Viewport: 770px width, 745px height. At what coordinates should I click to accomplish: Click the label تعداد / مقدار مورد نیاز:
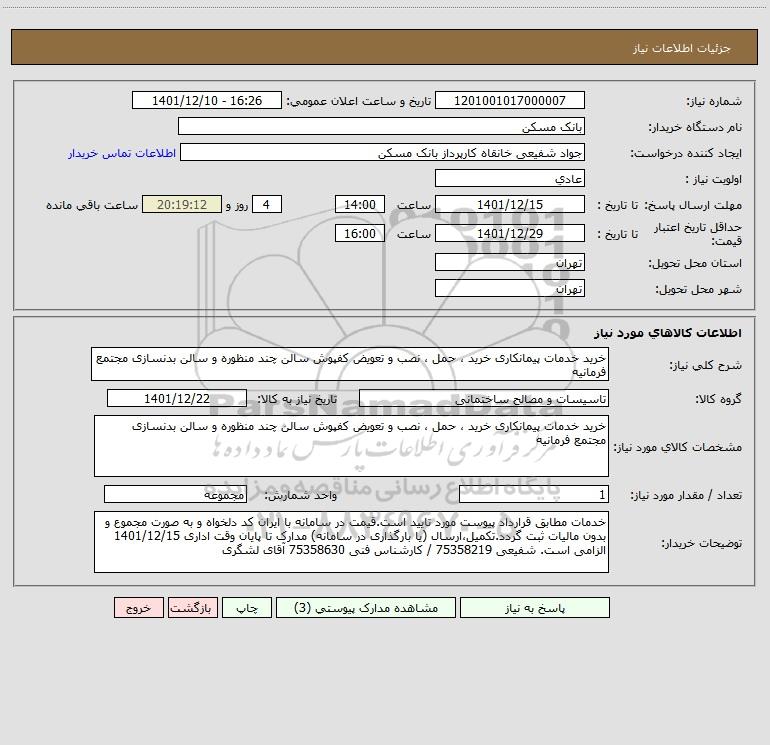coord(686,496)
